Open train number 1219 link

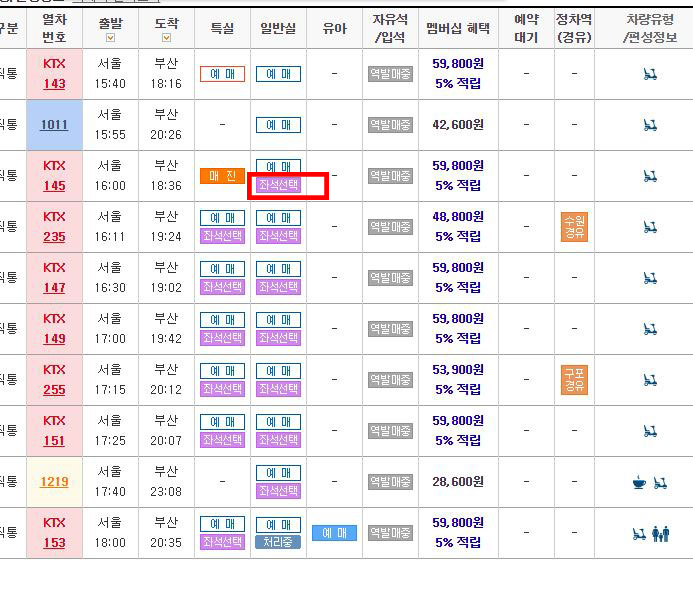pyautogui.click(x=54, y=482)
